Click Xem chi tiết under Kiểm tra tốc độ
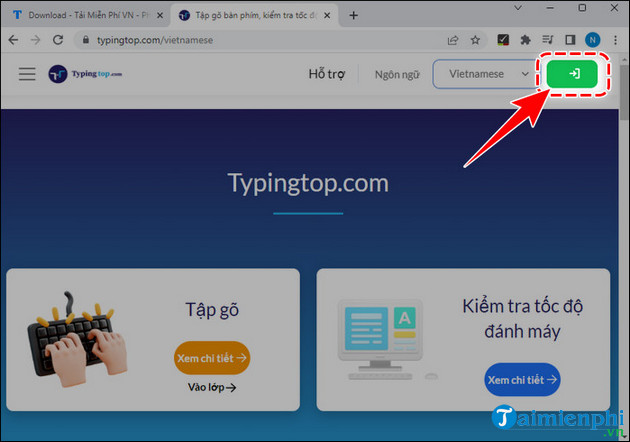The image size is (630, 442). [x=523, y=380]
